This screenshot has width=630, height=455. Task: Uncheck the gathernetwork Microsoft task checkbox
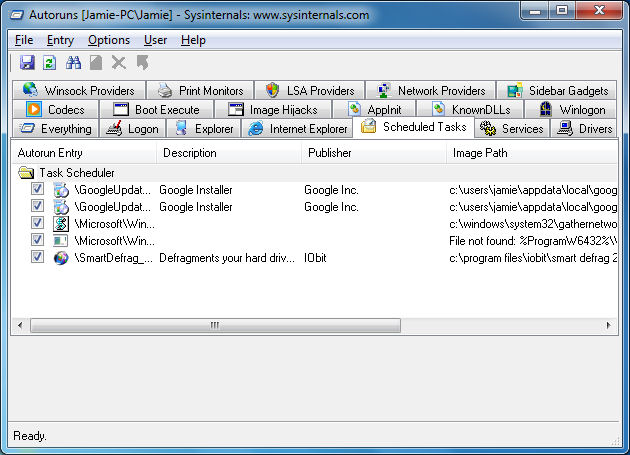click(37, 223)
